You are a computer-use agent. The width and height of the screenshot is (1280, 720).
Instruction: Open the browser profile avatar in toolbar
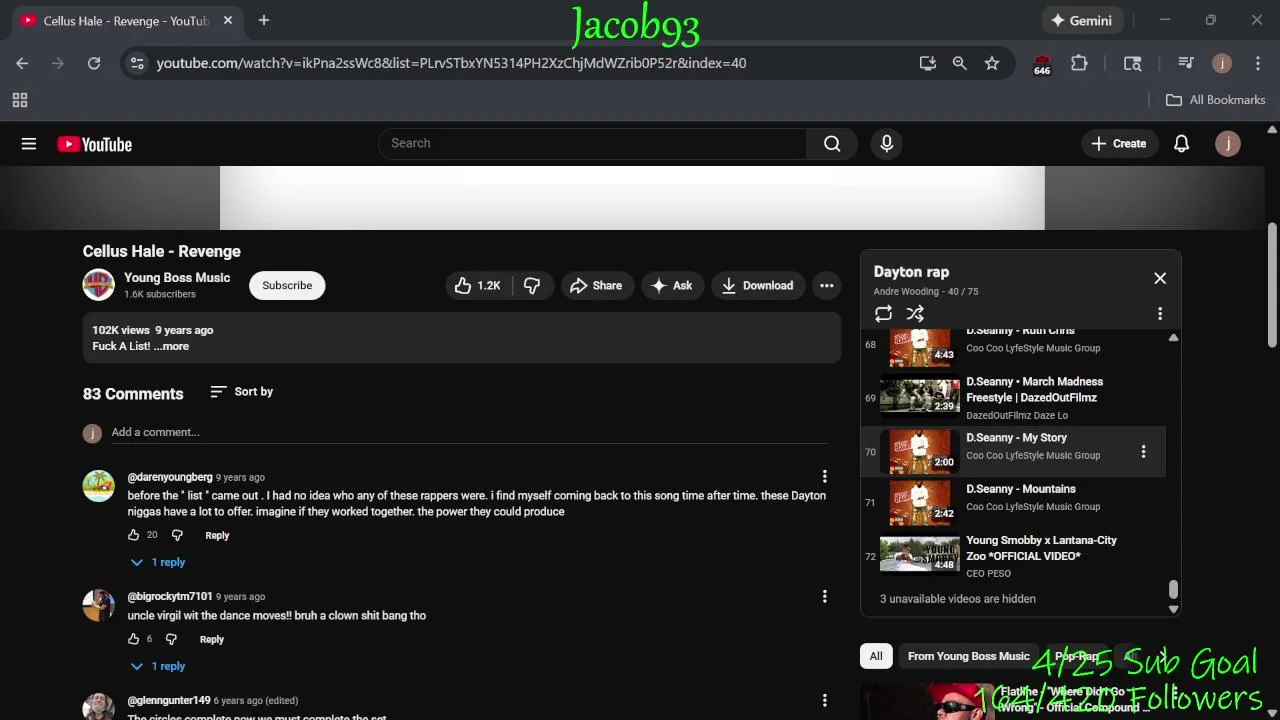(x=1221, y=63)
